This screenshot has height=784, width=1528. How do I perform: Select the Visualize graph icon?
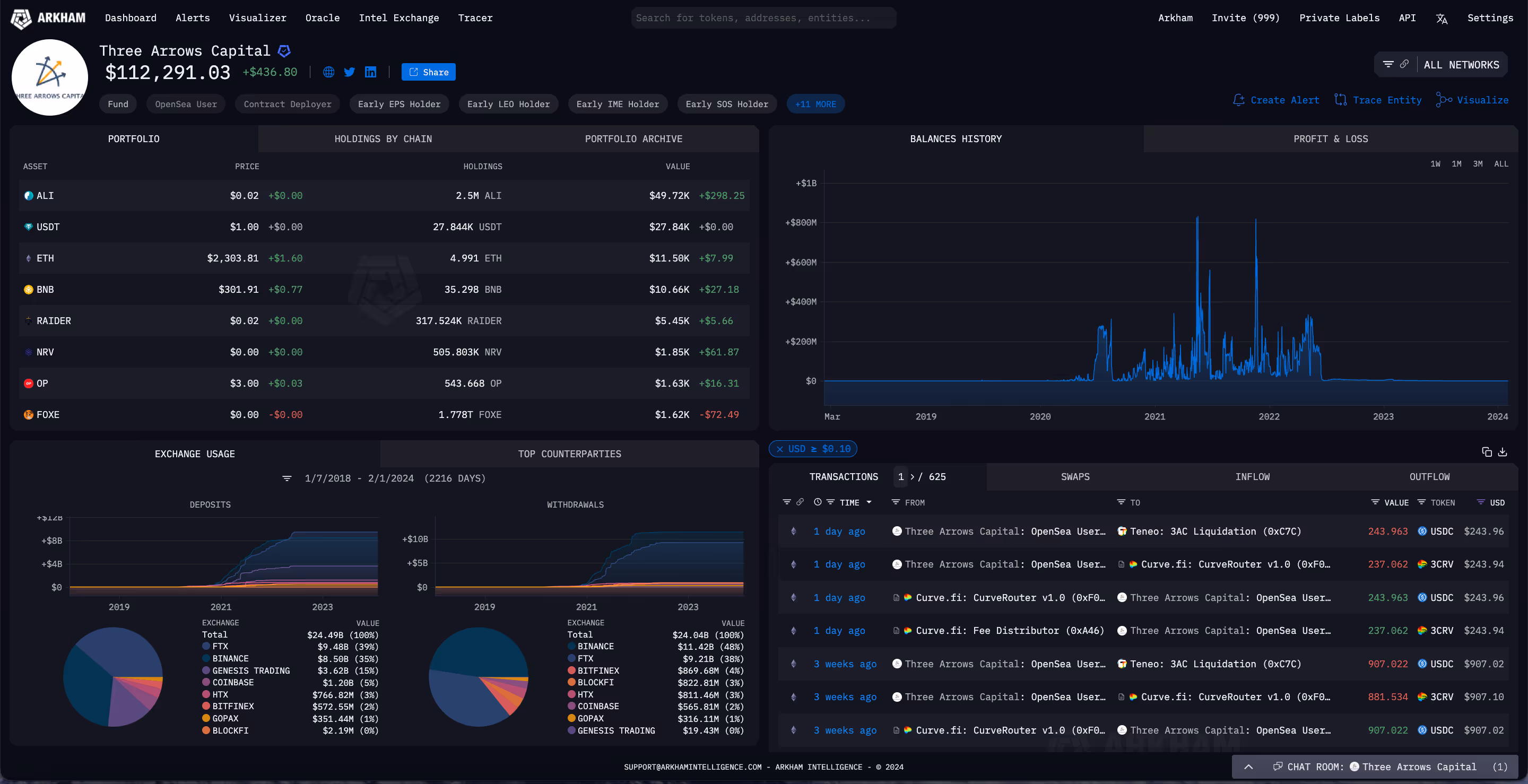(1444, 100)
